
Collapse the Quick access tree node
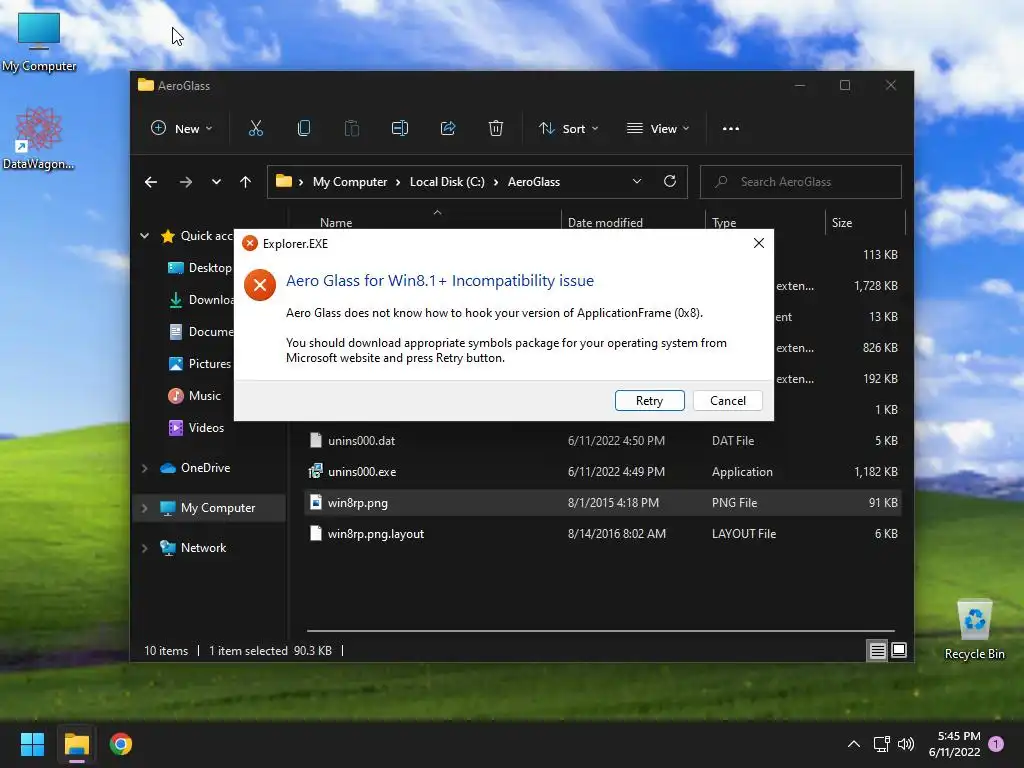[x=144, y=236]
